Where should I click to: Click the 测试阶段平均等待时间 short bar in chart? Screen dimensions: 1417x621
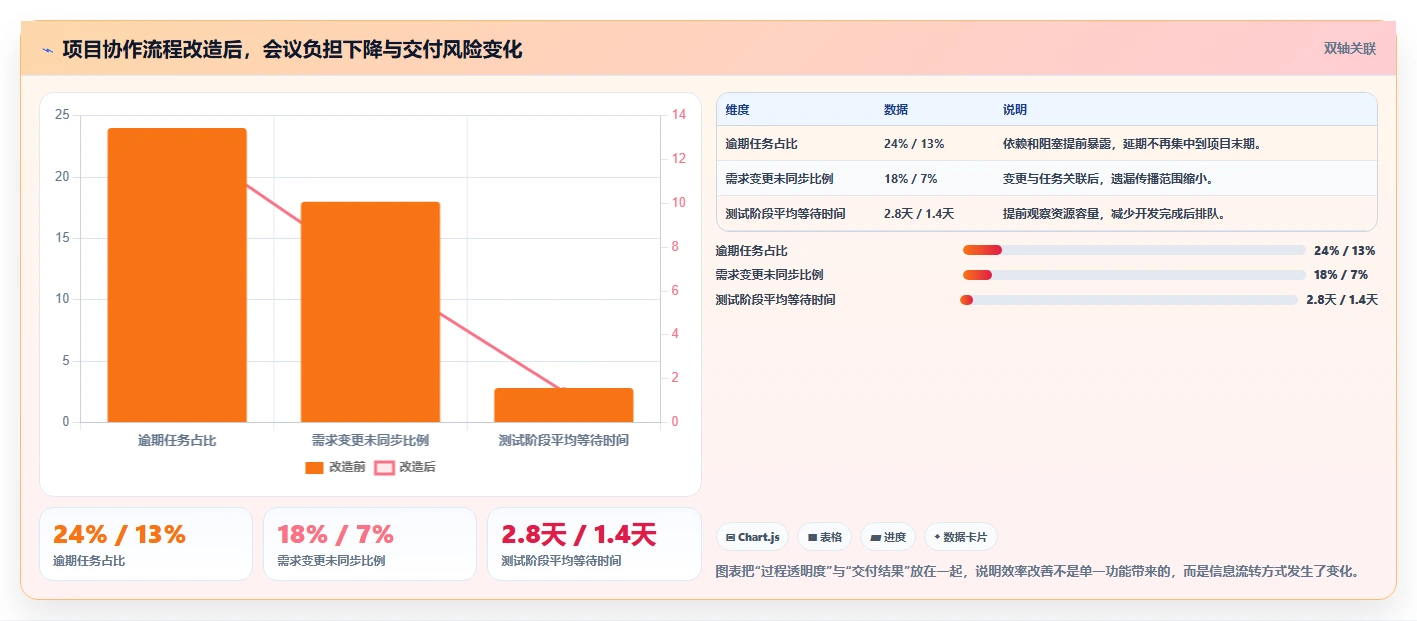564,405
